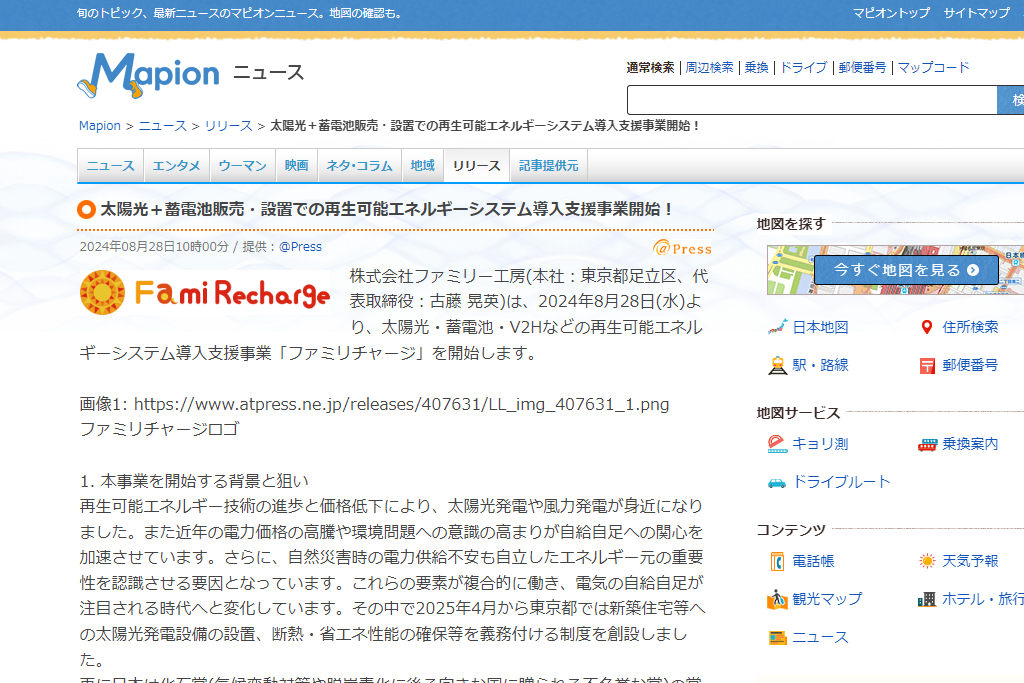Open the ウーマン tab

click(x=242, y=166)
